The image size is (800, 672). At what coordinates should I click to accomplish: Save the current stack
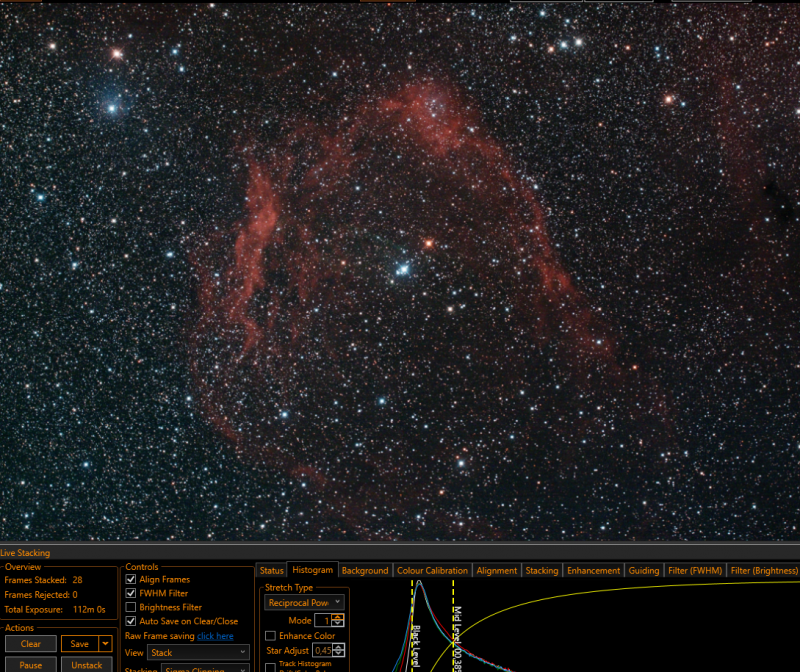pyautogui.click(x=80, y=644)
